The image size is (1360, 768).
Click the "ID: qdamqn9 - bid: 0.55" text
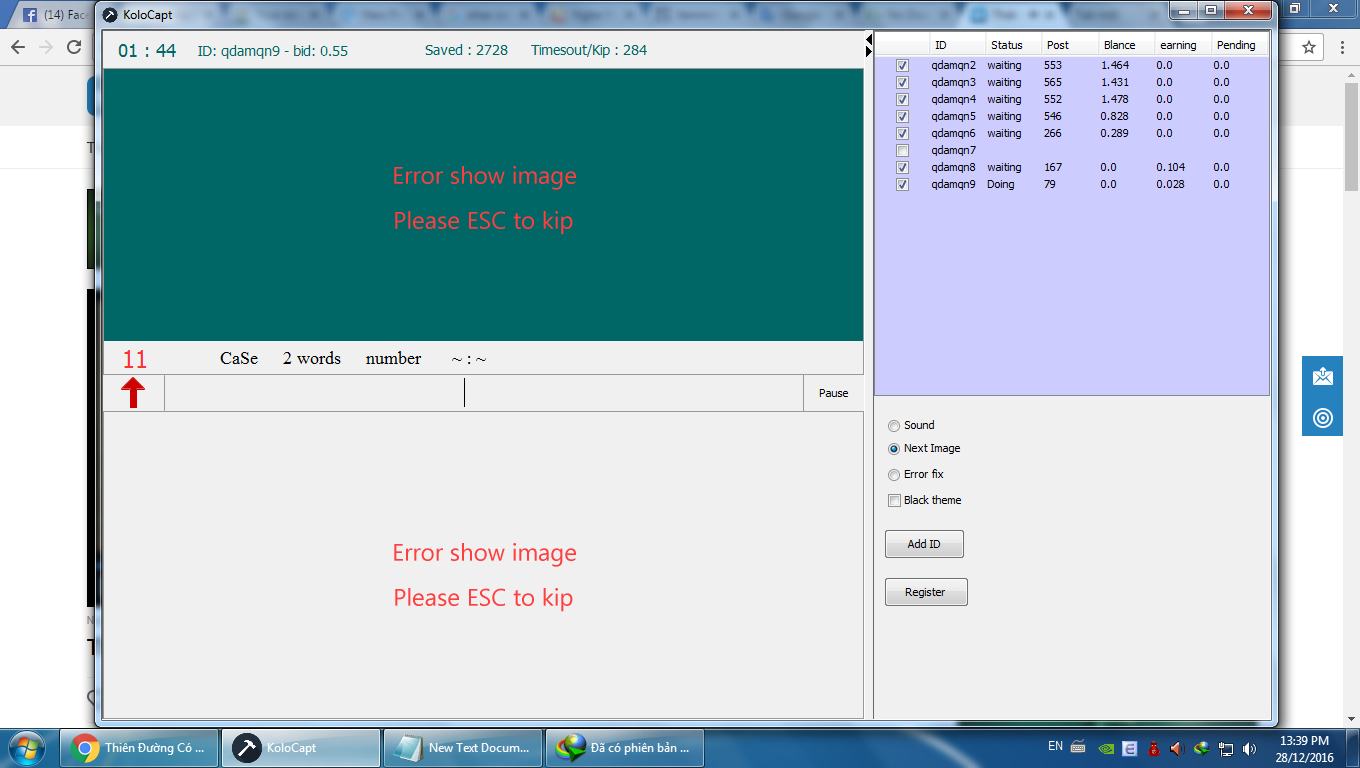273,51
